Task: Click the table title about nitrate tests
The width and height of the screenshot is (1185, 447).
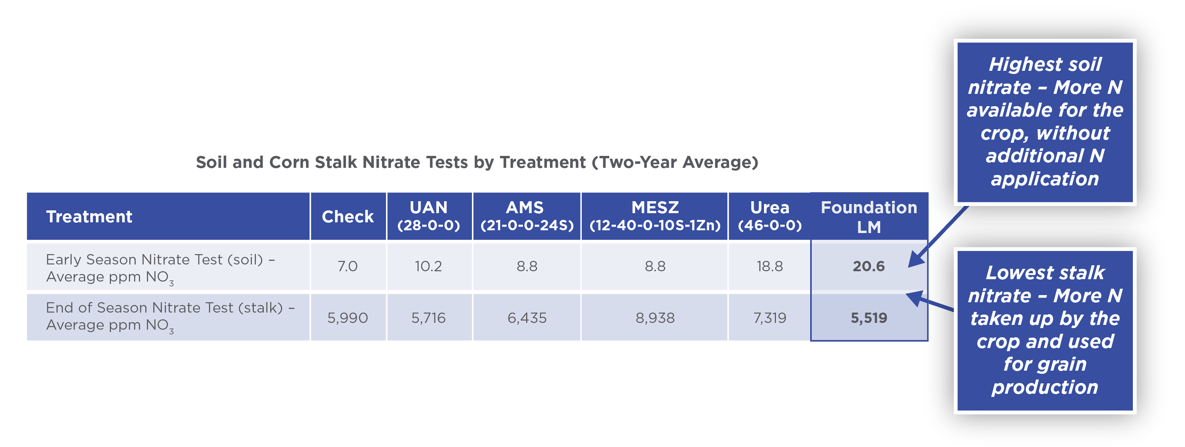Action: (476, 162)
